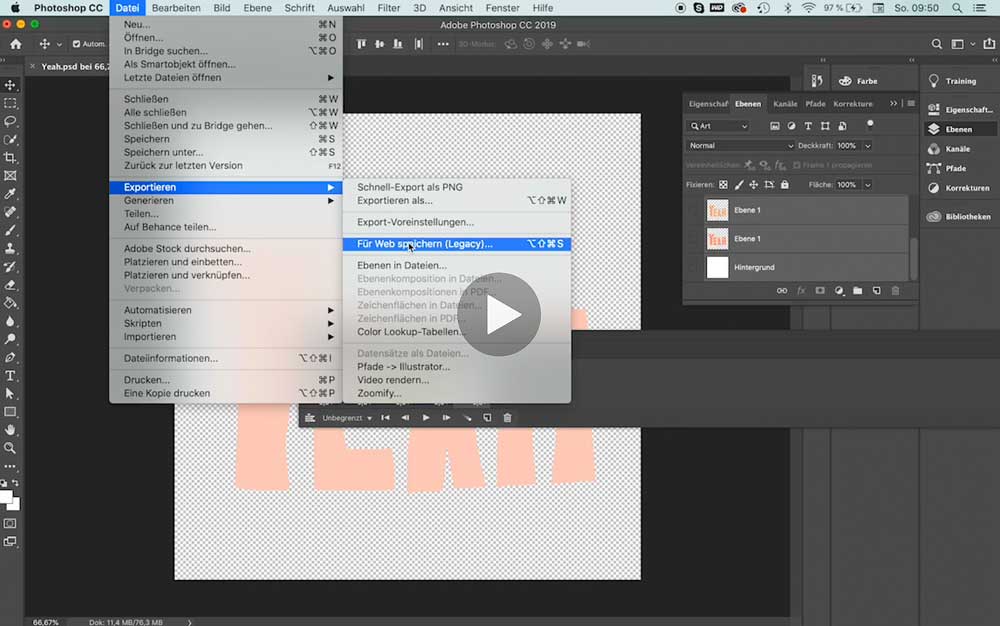
Task: Open the Normal blending mode dropdown
Action: (x=740, y=145)
